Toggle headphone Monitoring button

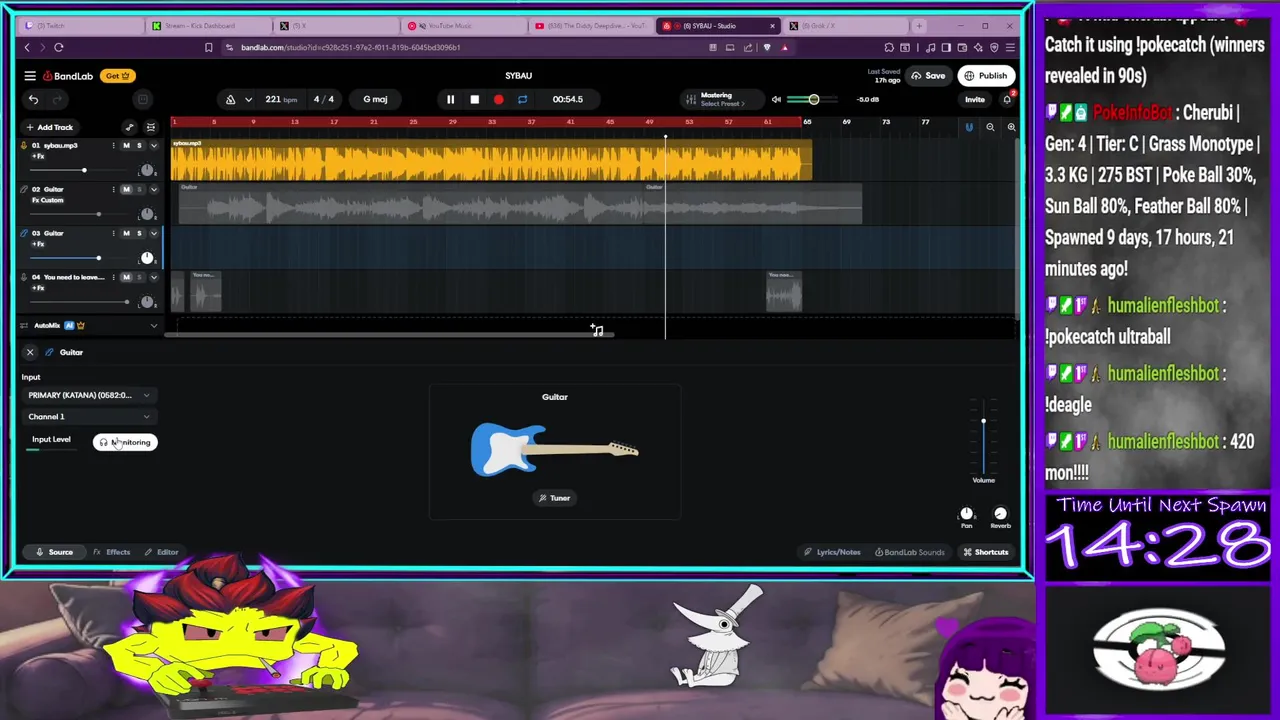[125, 442]
